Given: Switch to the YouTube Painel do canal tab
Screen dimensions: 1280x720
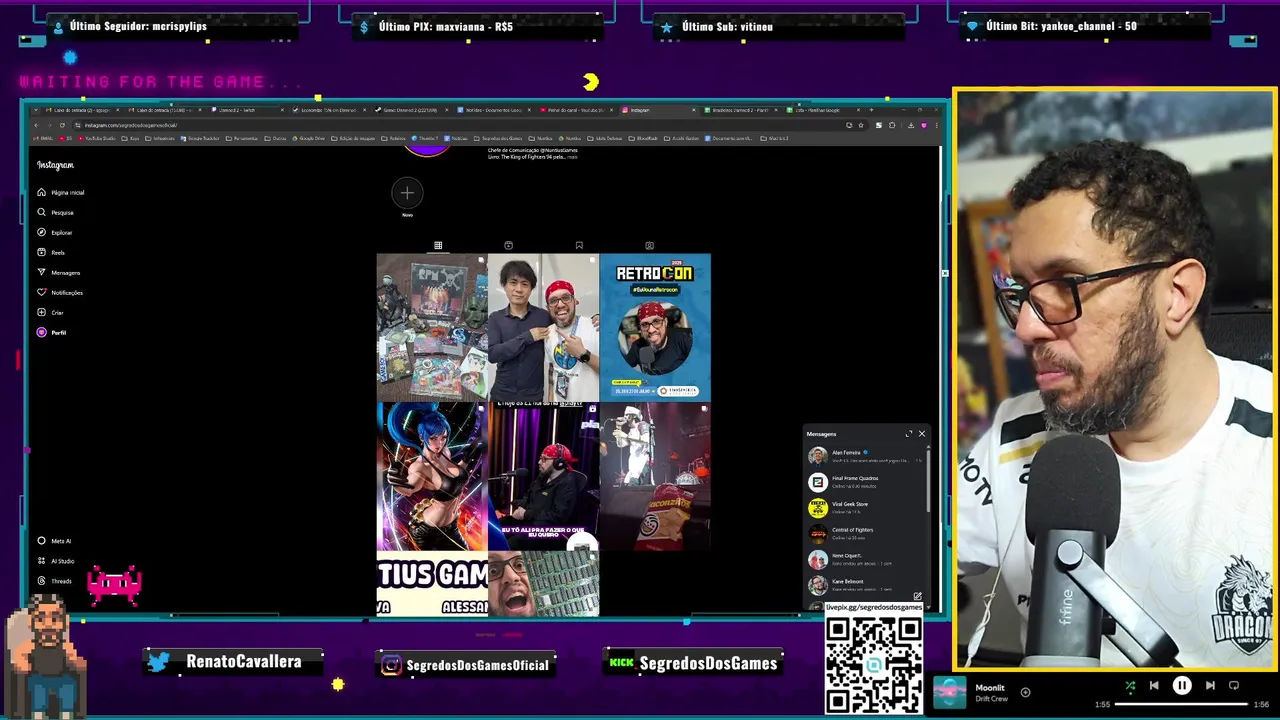Looking at the screenshot, I should (575, 110).
